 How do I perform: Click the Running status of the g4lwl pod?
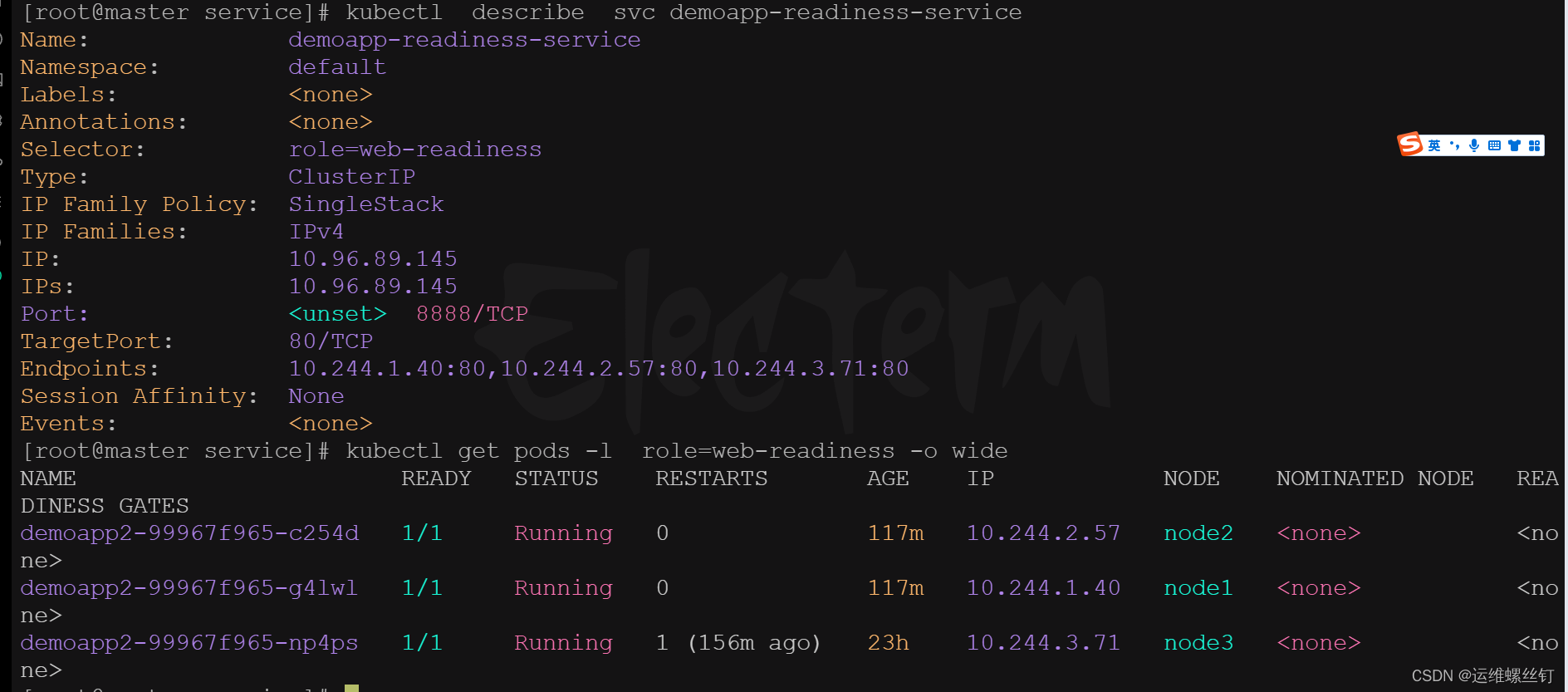tap(563, 588)
